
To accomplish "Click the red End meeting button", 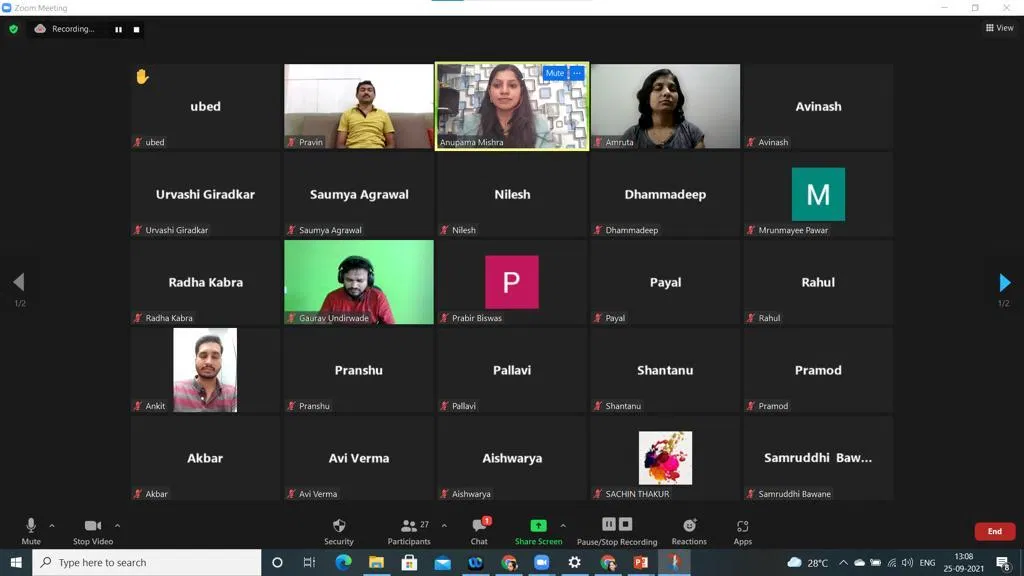I will point(994,531).
